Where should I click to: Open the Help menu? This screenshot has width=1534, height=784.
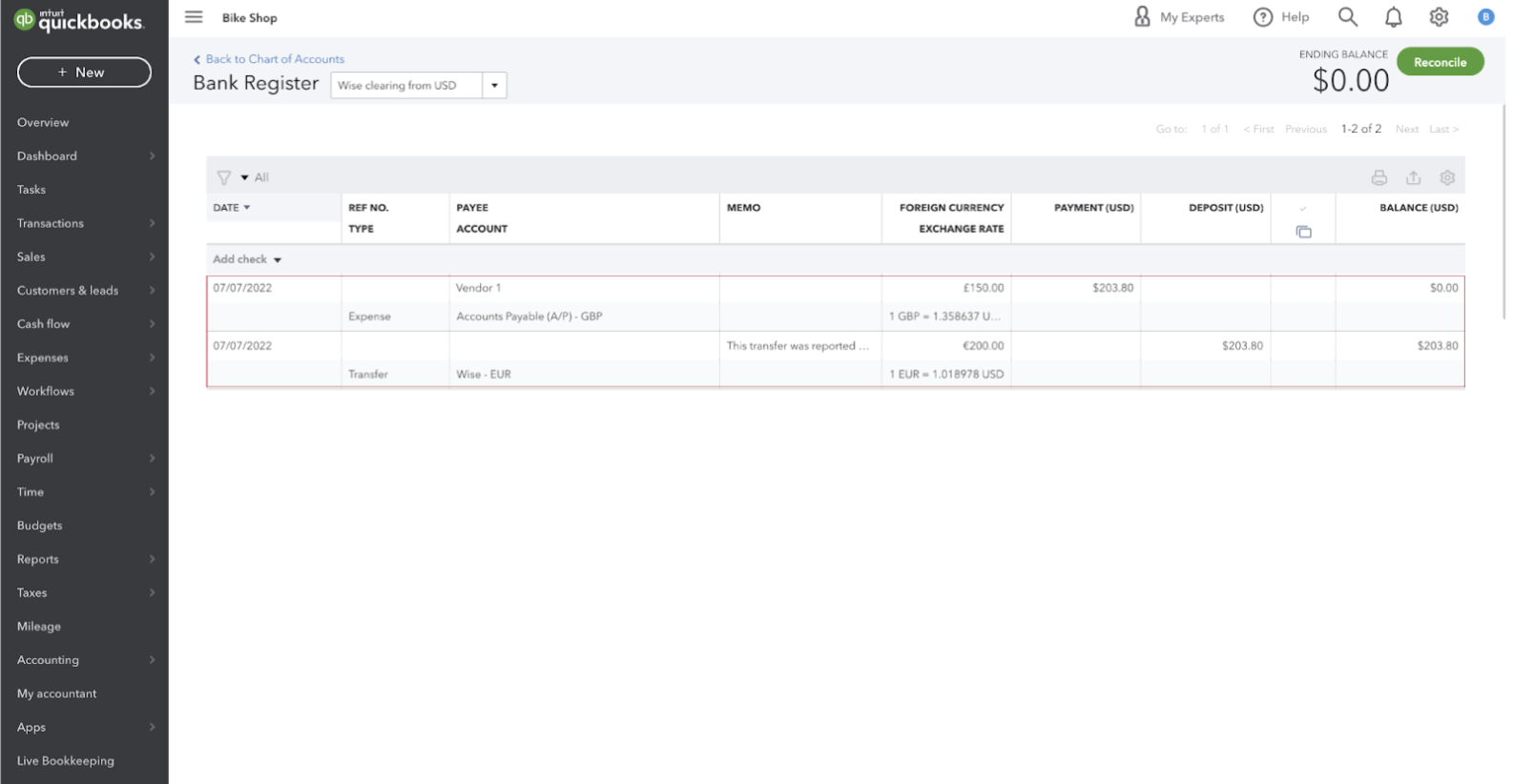click(1281, 17)
